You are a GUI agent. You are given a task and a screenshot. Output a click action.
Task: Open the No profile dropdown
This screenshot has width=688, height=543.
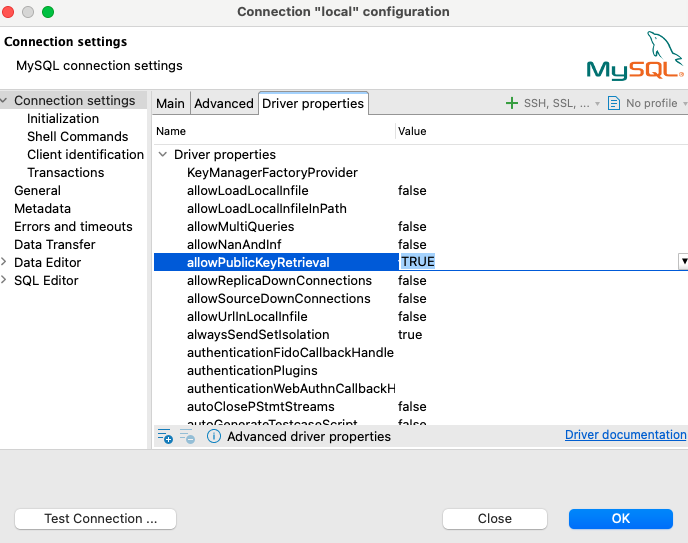[657, 104]
